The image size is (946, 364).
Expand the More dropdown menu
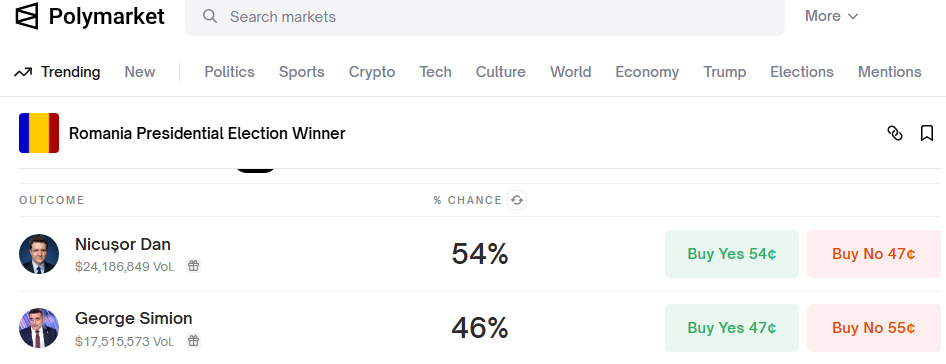click(831, 16)
